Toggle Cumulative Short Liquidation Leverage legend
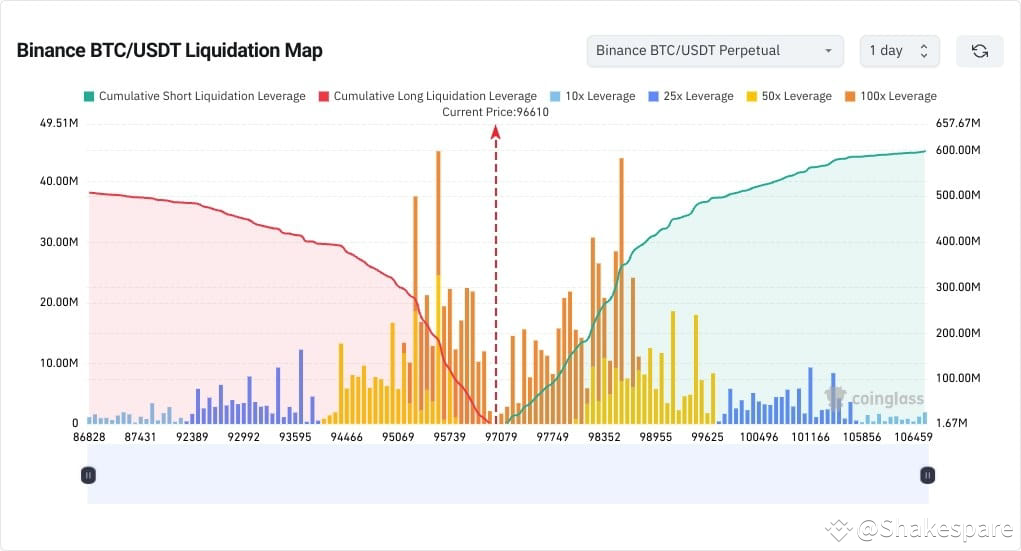This screenshot has width=1021, height=551. click(195, 96)
